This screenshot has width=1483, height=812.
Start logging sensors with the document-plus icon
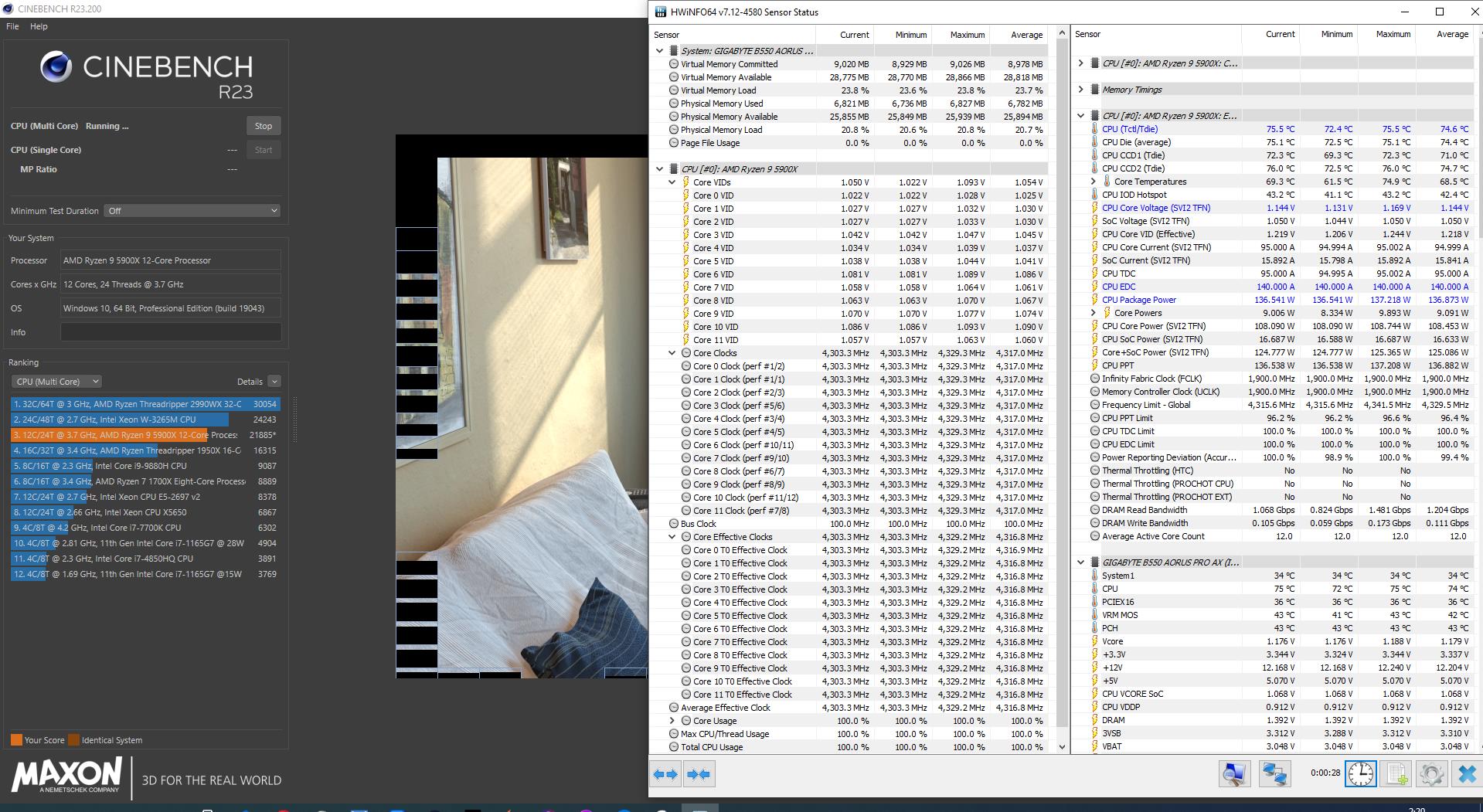pyautogui.click(x=1397, y=774)
